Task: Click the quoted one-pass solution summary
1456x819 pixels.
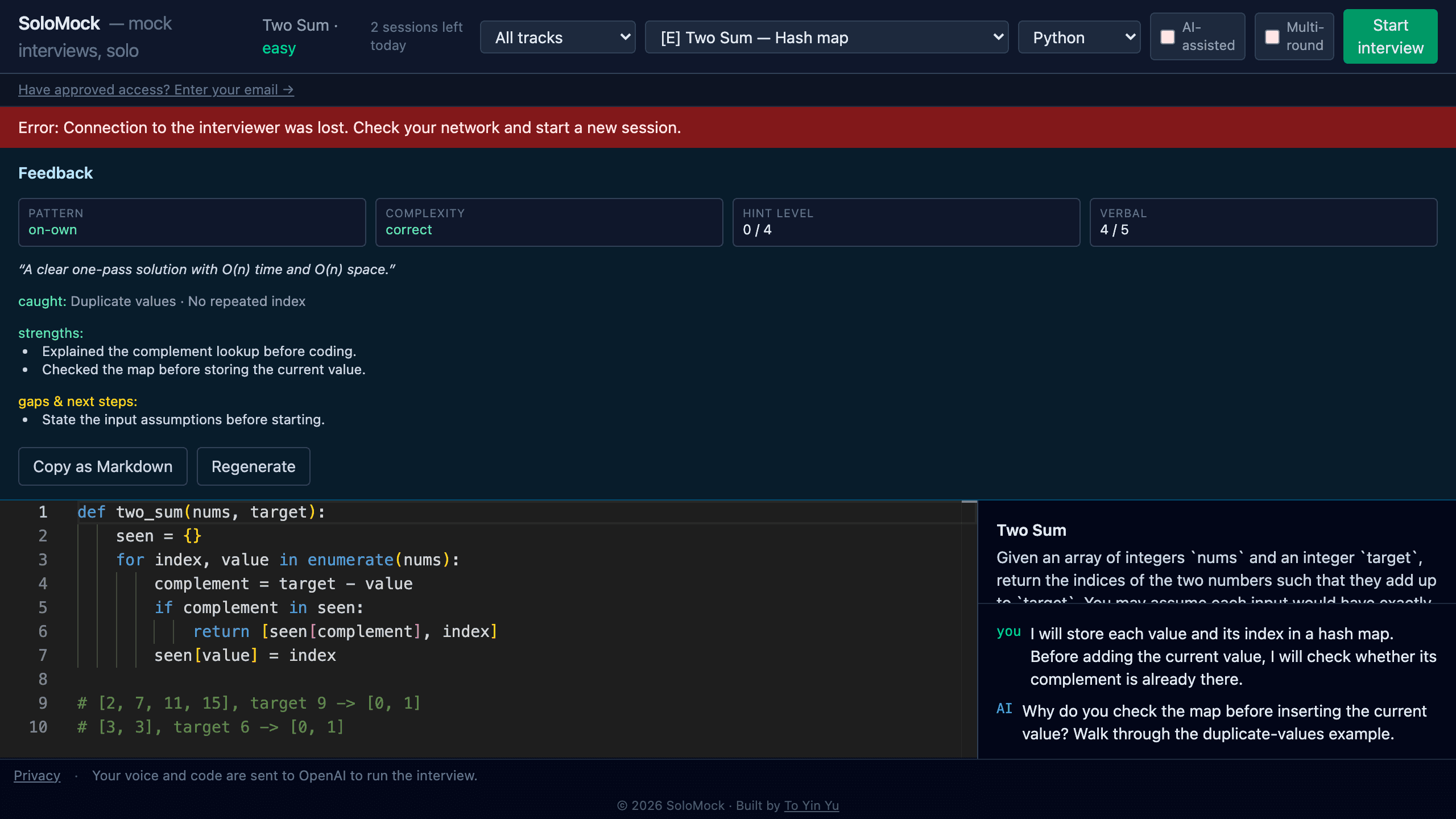Action: click(x=207, y=270)
